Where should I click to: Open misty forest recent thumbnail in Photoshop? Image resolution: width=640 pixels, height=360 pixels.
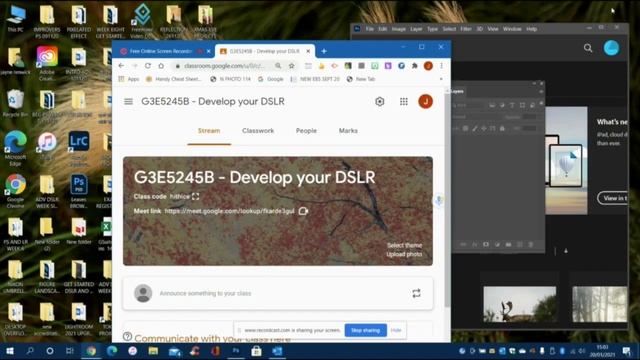pyautogui.click(x=600, y=304)
